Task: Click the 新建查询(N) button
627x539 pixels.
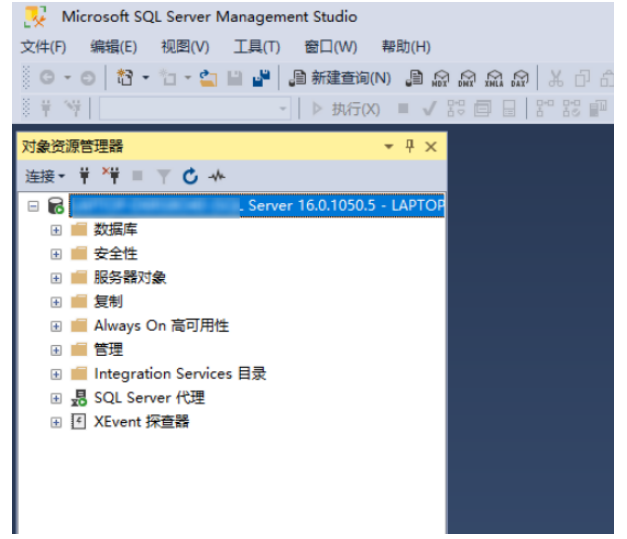Action: (x=340, y=78)
